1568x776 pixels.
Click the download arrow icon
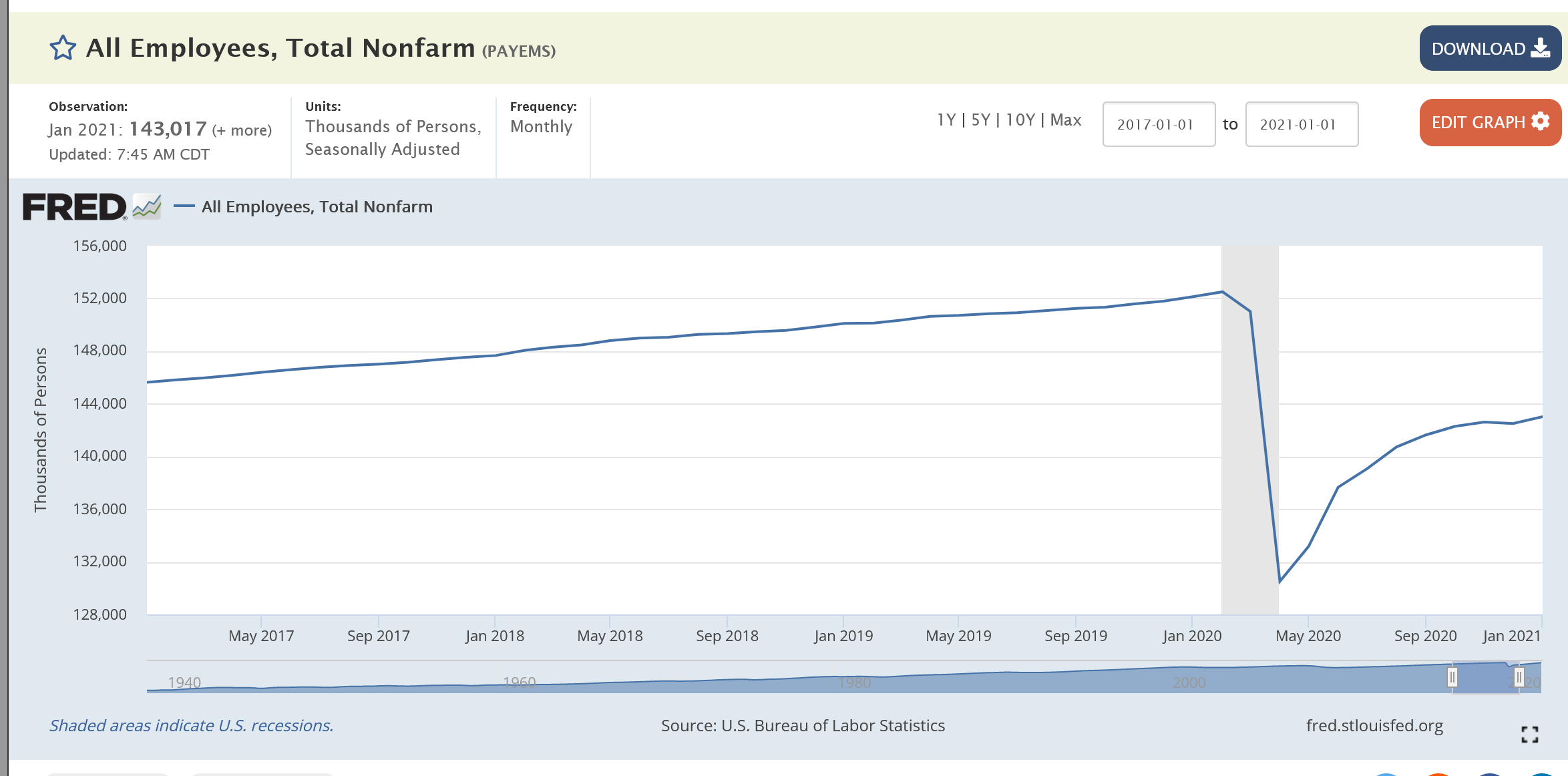(1540, 48)
